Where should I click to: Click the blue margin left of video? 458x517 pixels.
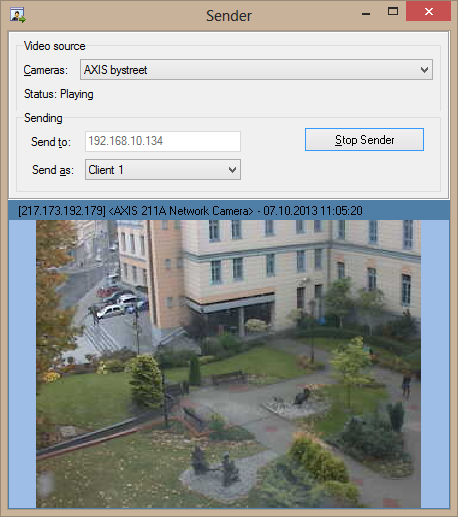coord(22,364)
